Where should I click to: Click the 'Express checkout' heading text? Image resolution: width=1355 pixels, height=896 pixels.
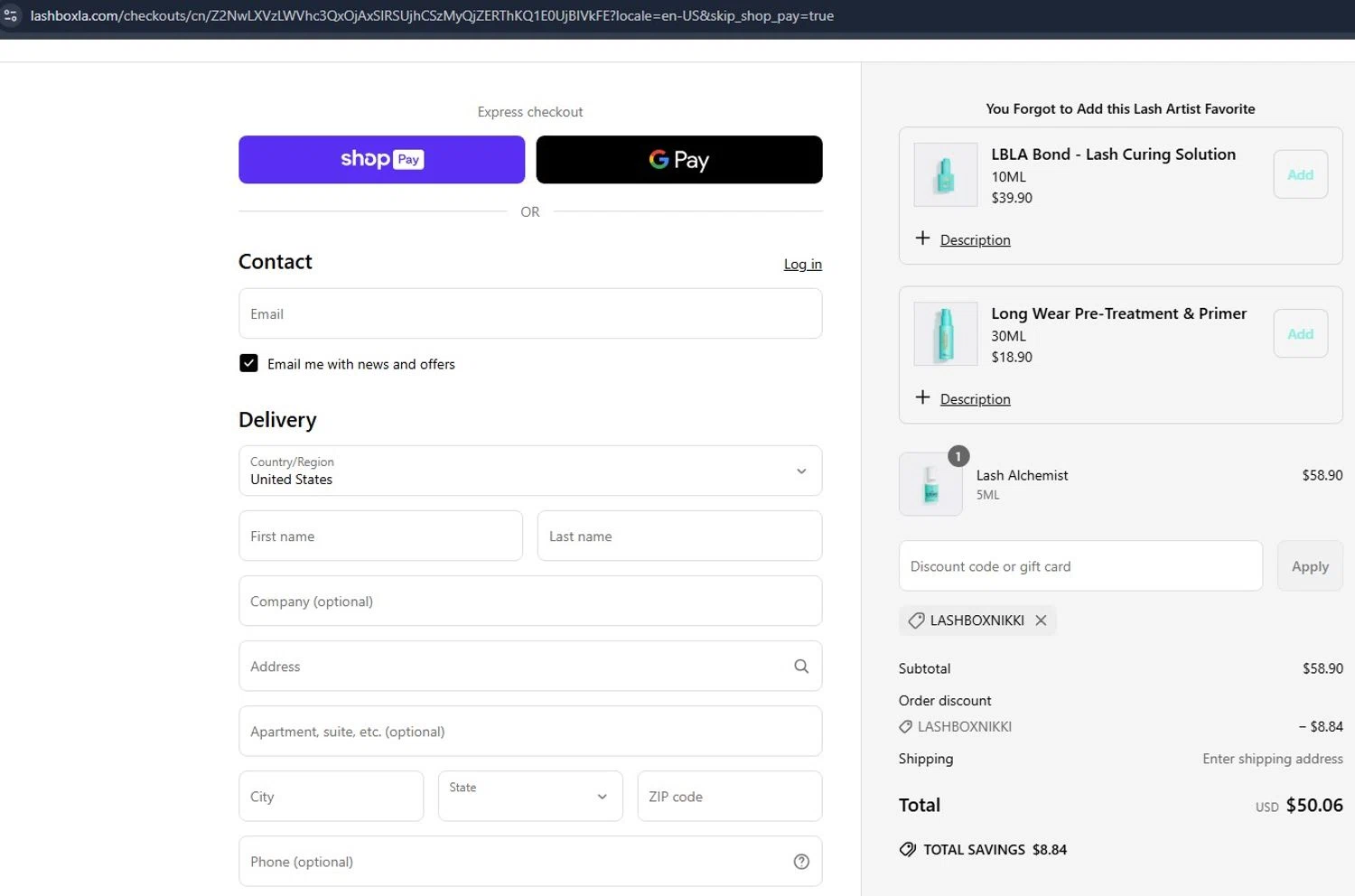530,112
